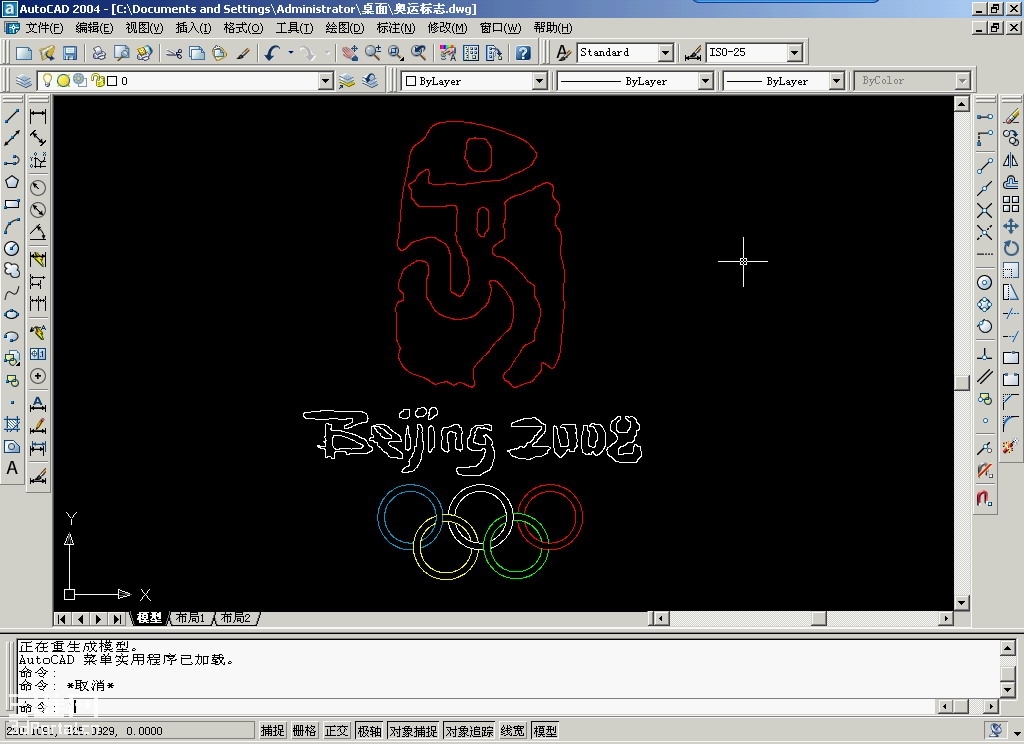The height and width of the screenshot is (744, 1024).
Task: Expand the ISO-25 dimension style dropdown
Action: coord(794,52)
